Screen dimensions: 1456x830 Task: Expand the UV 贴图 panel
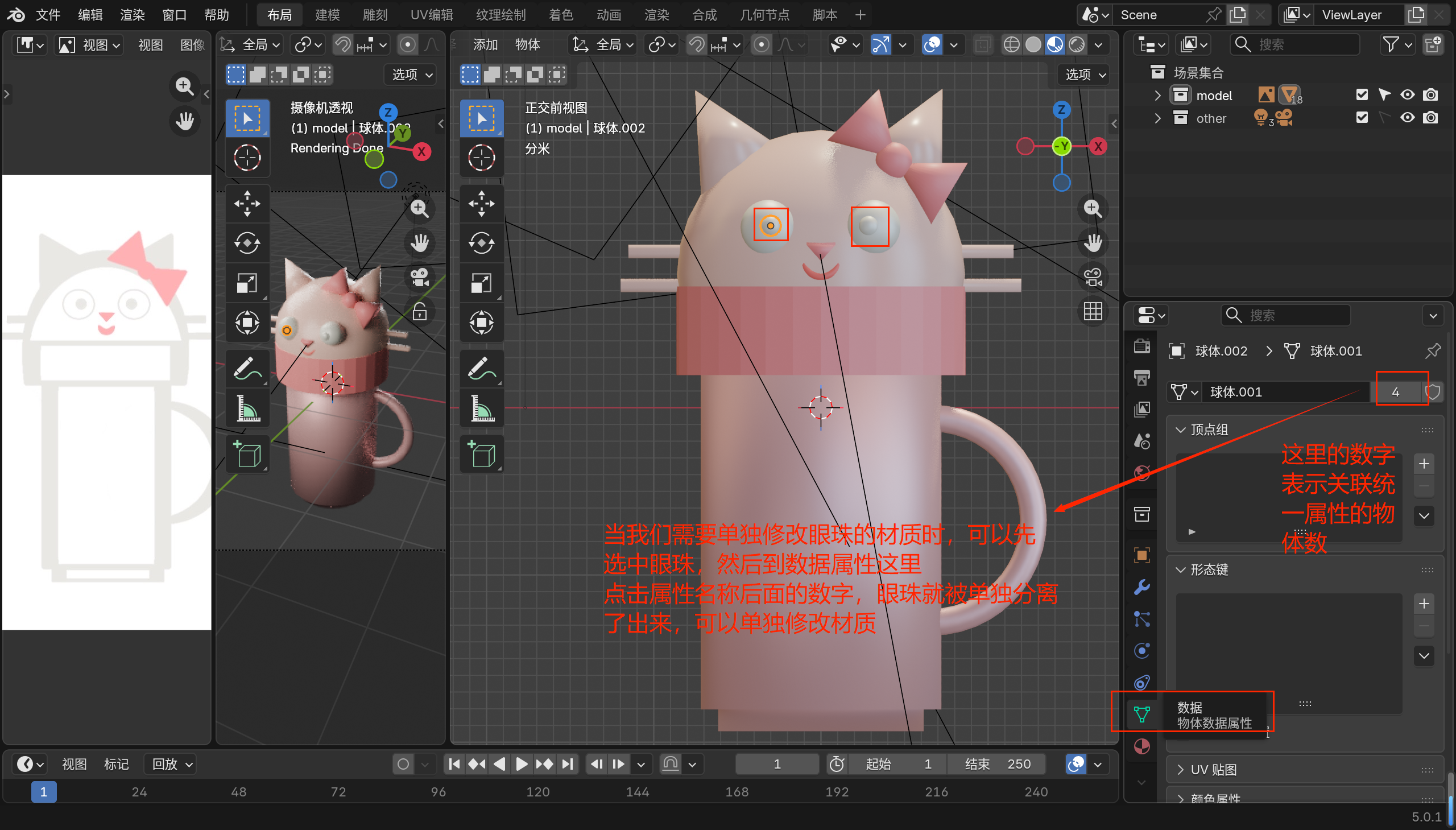1214,770
